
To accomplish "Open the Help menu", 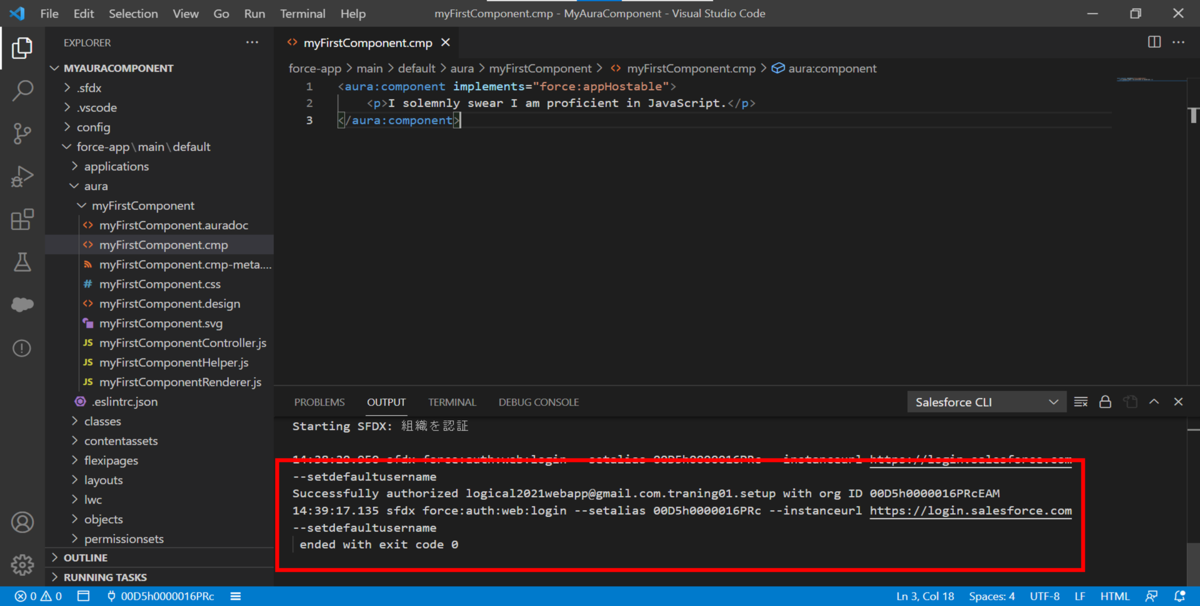I will [x=353, y=14].
